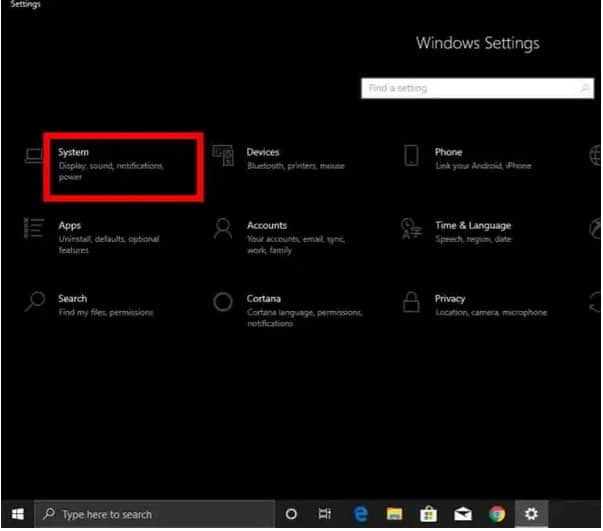This screenshot has height=531, width=603.
Task: Open the Time & Language icon
Action: pos(411,229)
